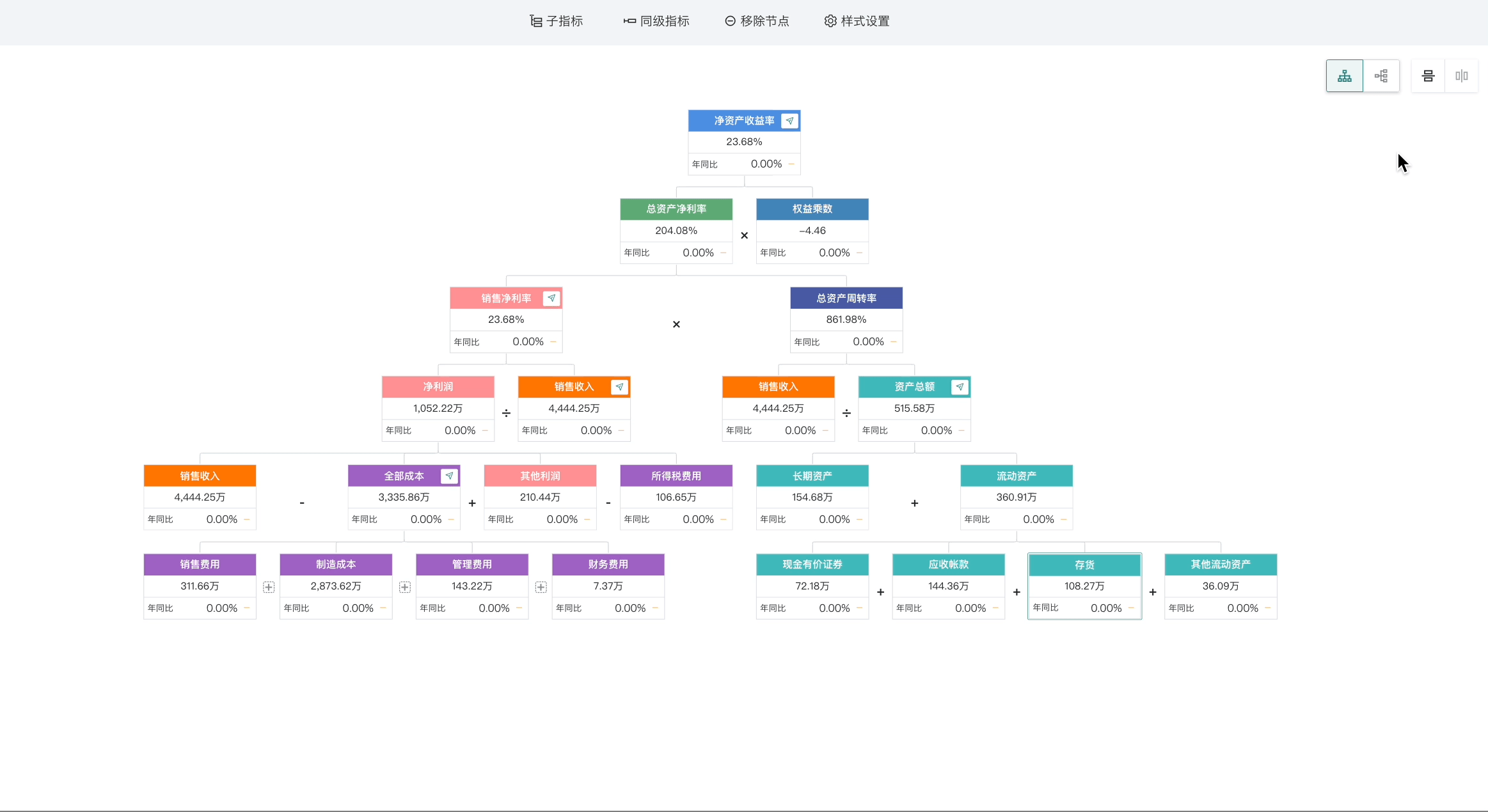Switch to vertical tree layout
Screen dimensions: 1488x812
[1345, 76]
